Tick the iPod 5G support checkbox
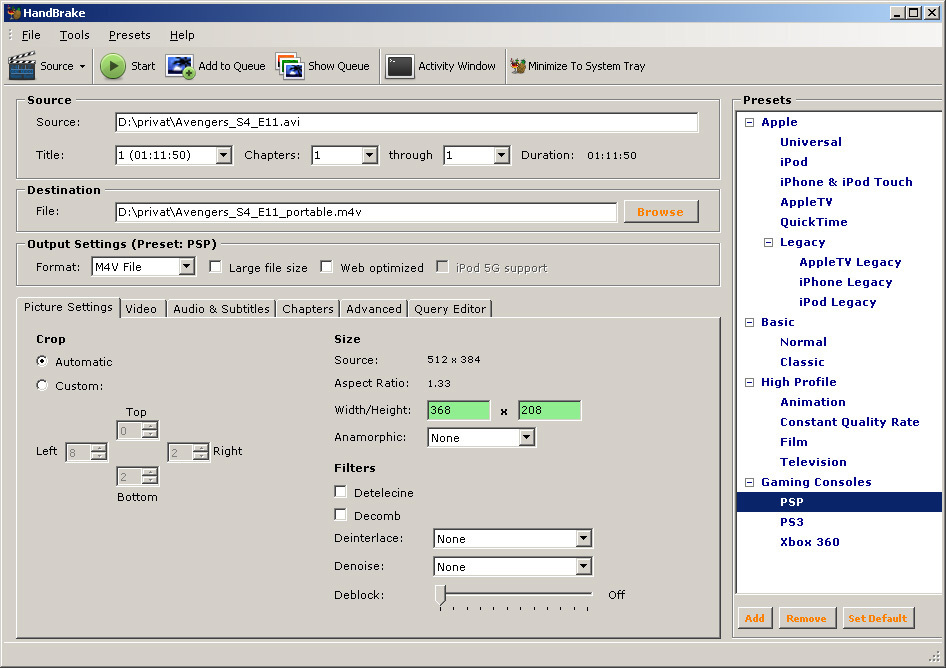Viewport: 946px width, 668px height. [x=442, y=267]
